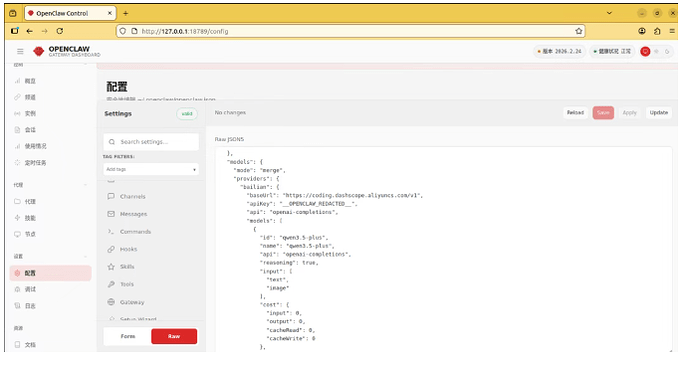
Task: Go back in browser history
Action: (29, 31)
